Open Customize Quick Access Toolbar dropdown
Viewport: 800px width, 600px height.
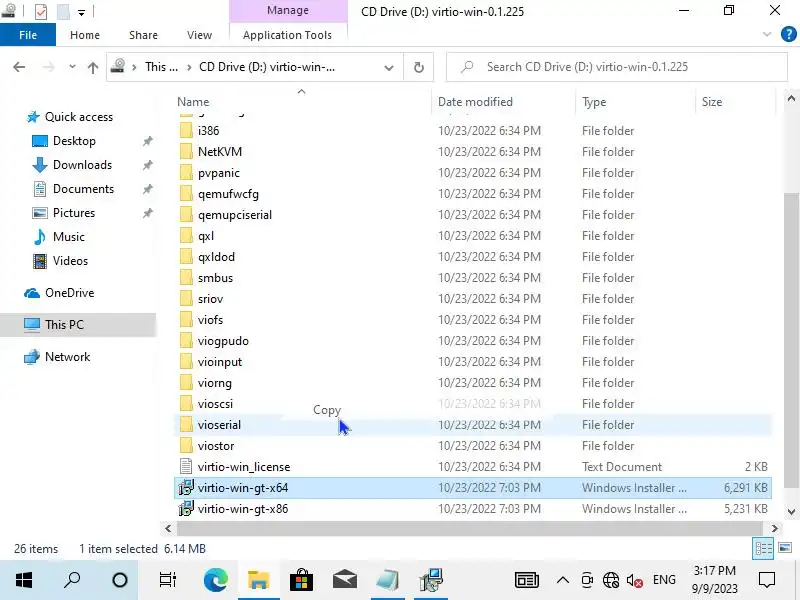click(82, 12)
